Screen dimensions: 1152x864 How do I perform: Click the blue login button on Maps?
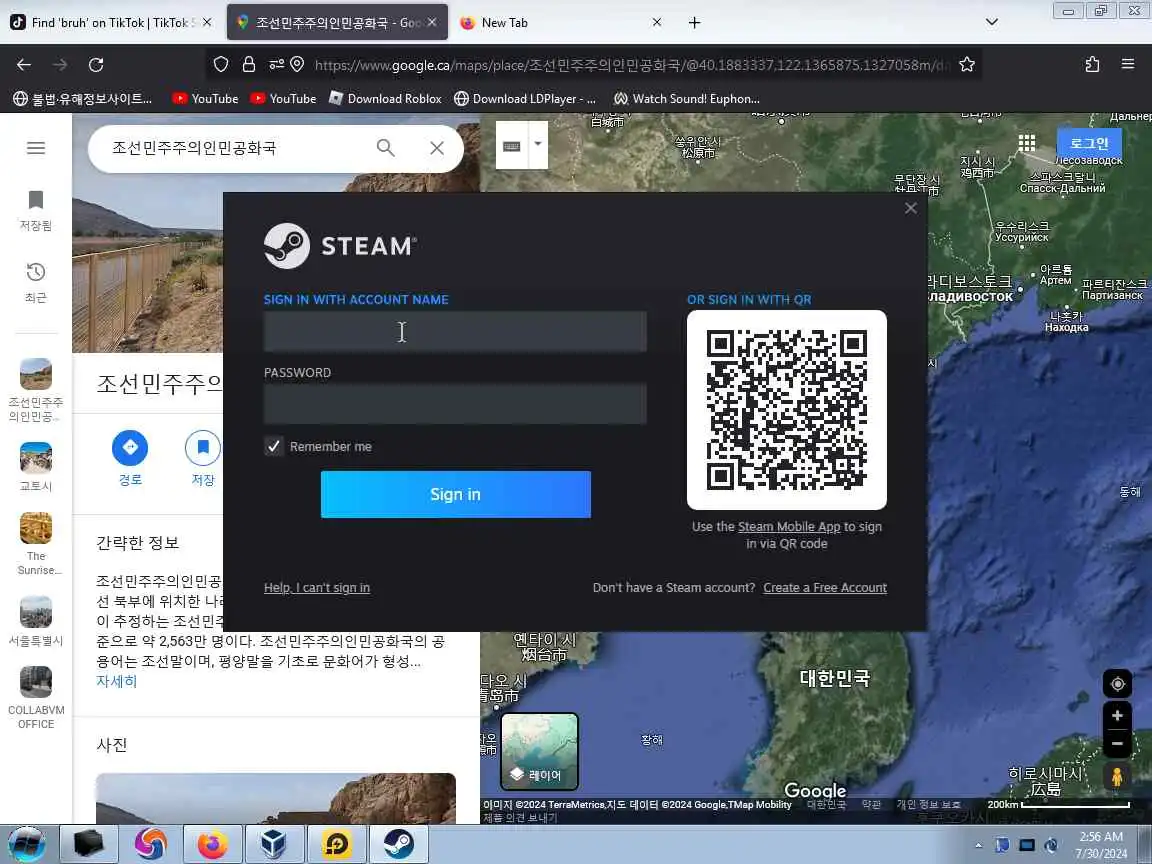click(x=1089, y=143)
